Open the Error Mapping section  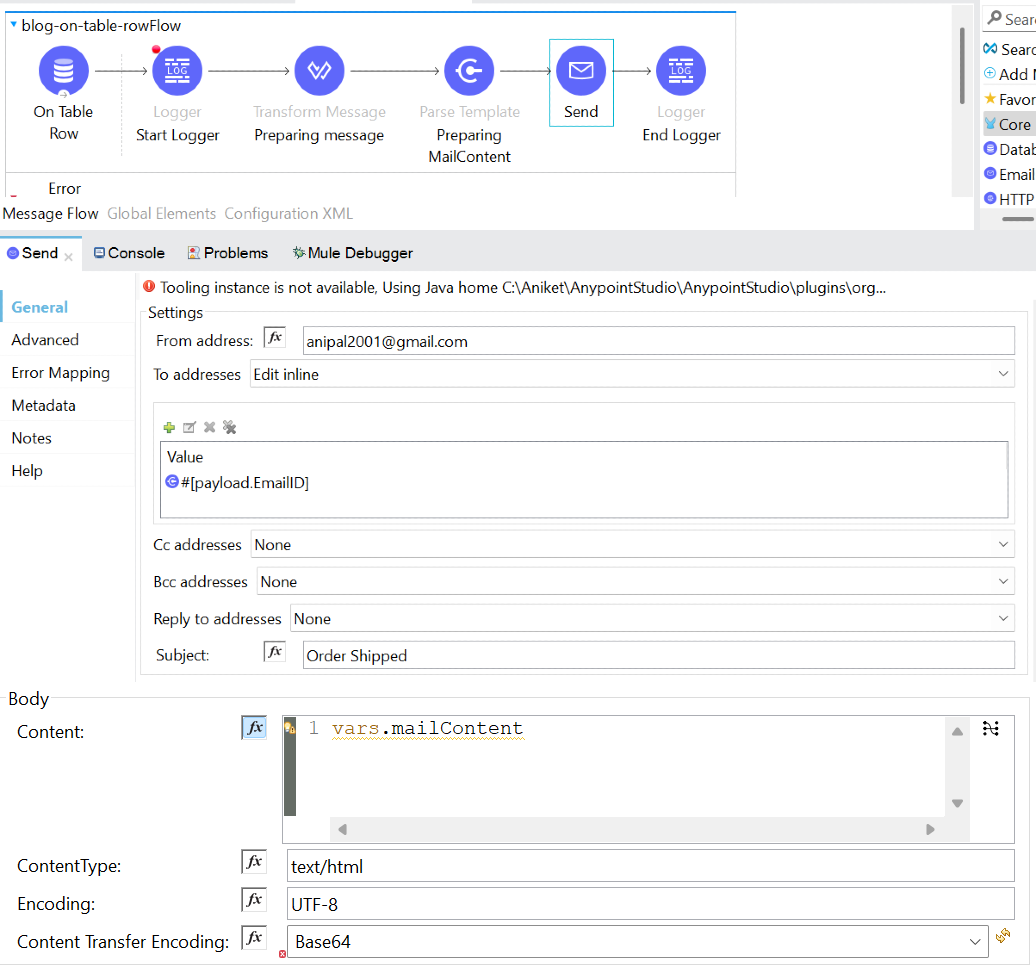[60, 373]
